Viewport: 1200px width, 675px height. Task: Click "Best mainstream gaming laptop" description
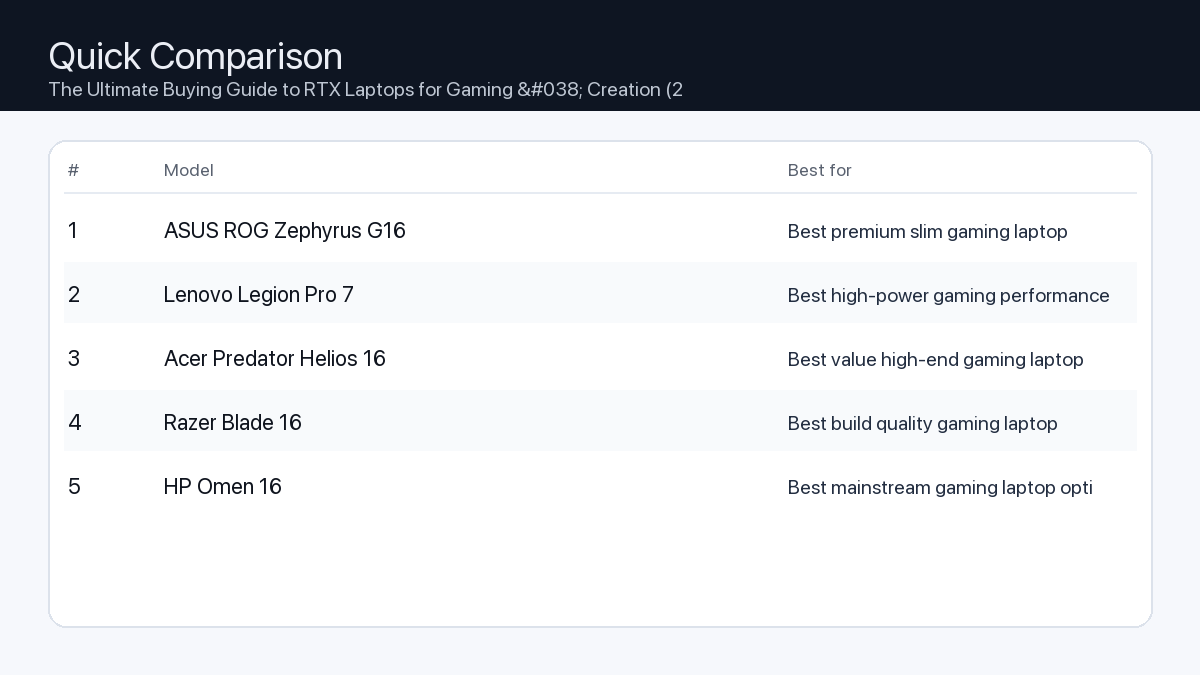pyautogui.click(x=939, y=488)
